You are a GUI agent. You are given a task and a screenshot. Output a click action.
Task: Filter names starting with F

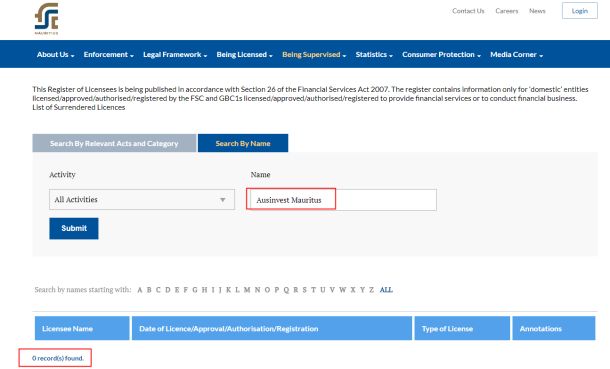click(x=186, y=290)
